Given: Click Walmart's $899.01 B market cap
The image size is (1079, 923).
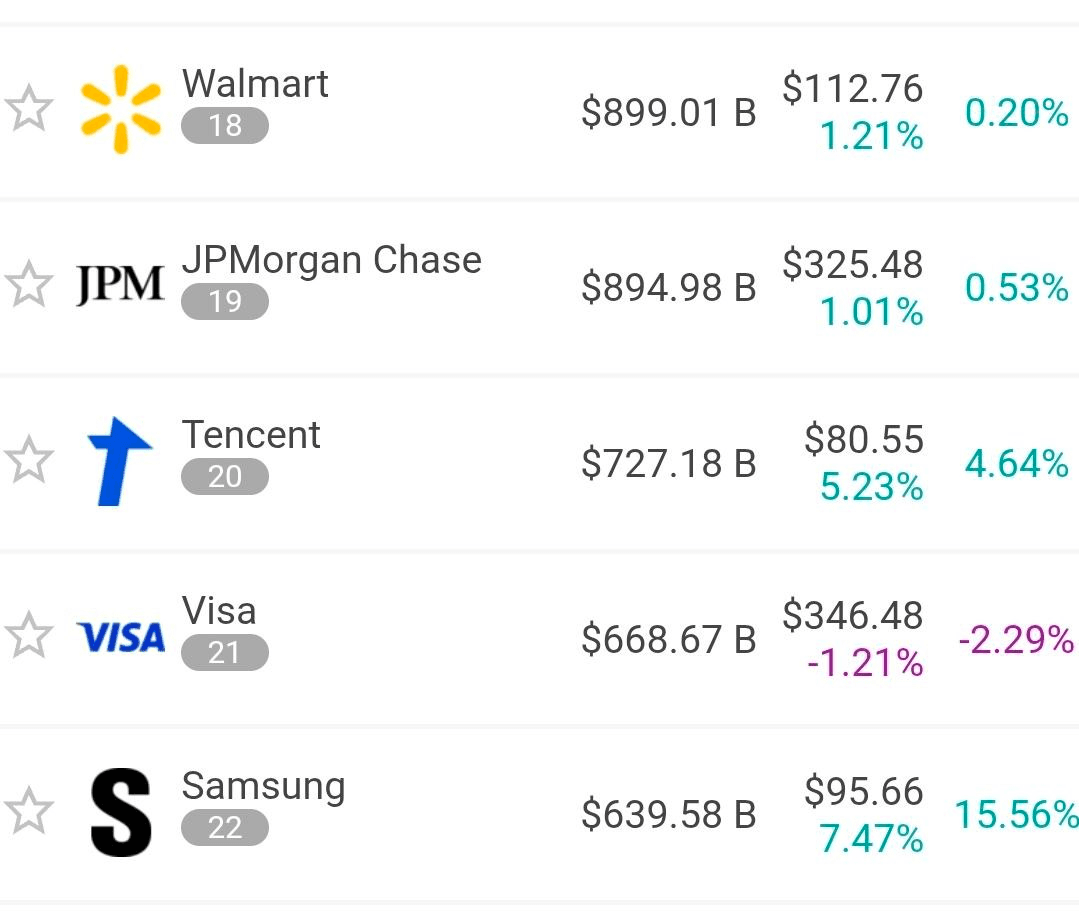Looking at the screenshot, I should click(x=668, y=112).
